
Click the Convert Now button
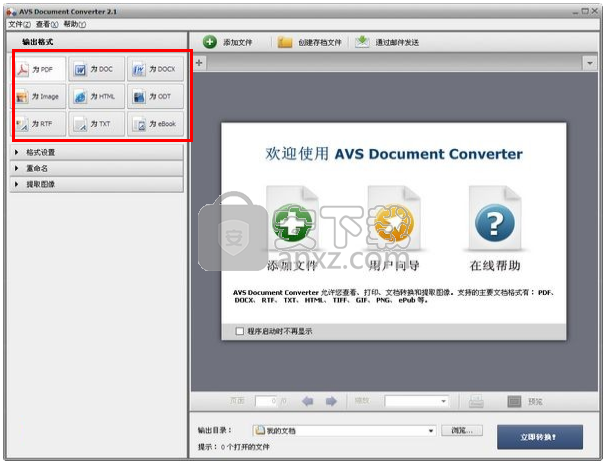(x=540, y=437)
